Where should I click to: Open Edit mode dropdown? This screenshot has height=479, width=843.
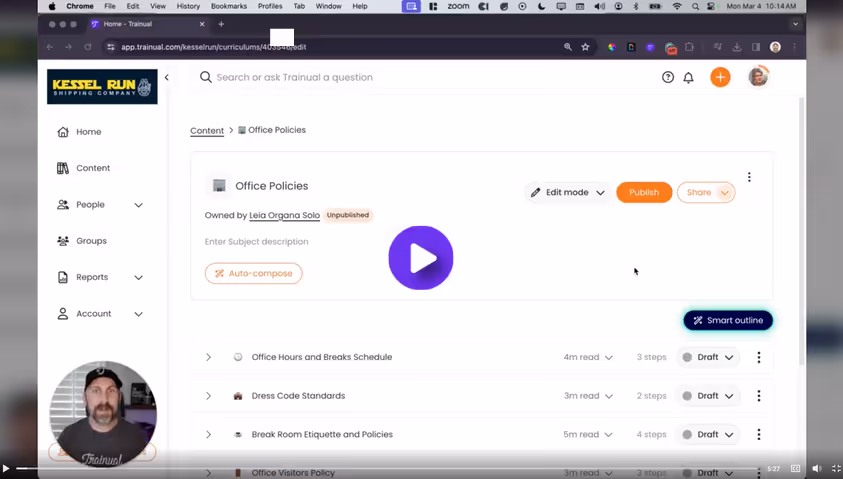568,192
